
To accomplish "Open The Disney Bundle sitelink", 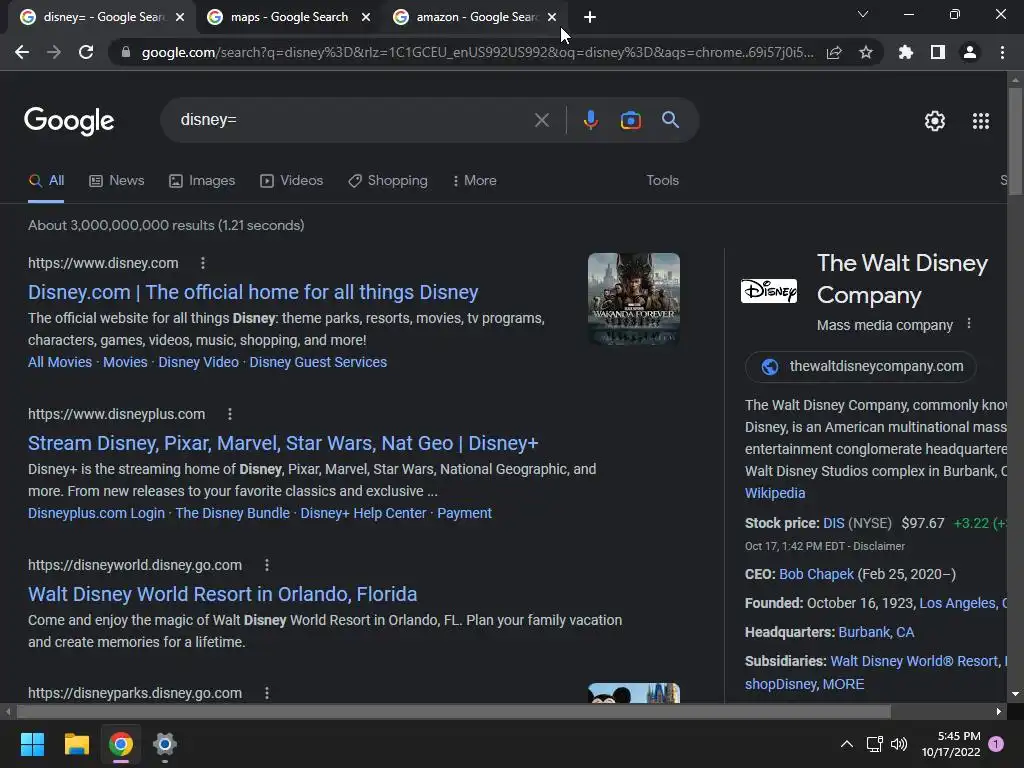I will pos(232,513).
